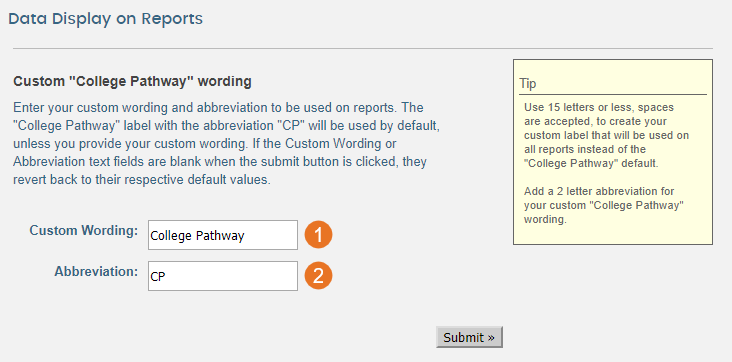Click the tip line "Add a 2 letter abbreviation for"
The height and width of the screenshot is (362, 732).
[599, 192]
